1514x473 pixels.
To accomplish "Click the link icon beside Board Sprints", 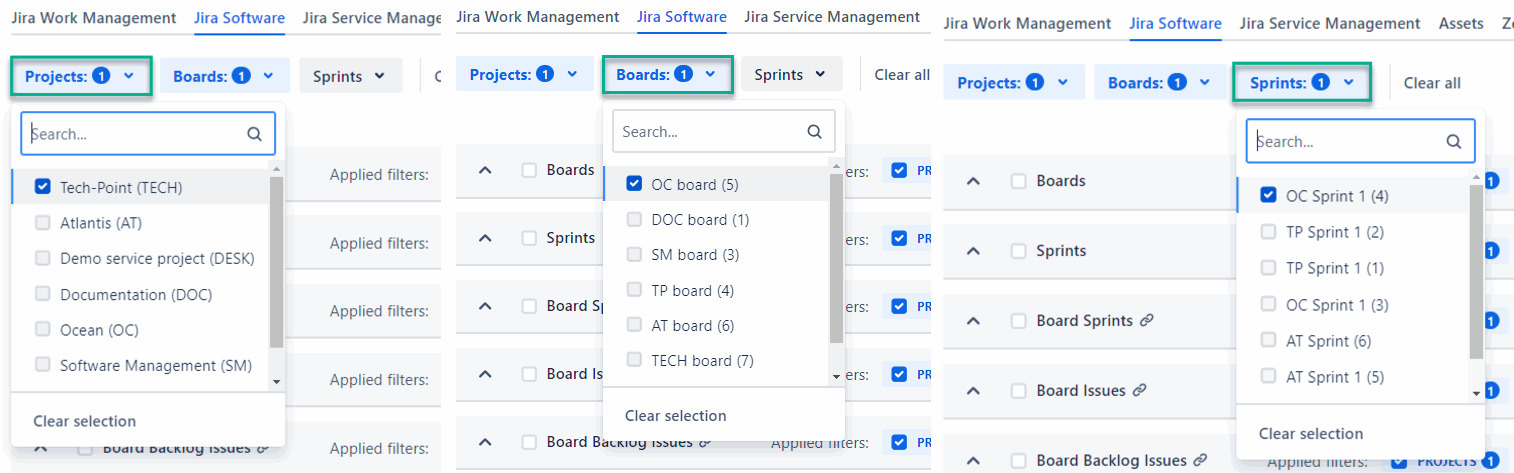I will 1147,321.
